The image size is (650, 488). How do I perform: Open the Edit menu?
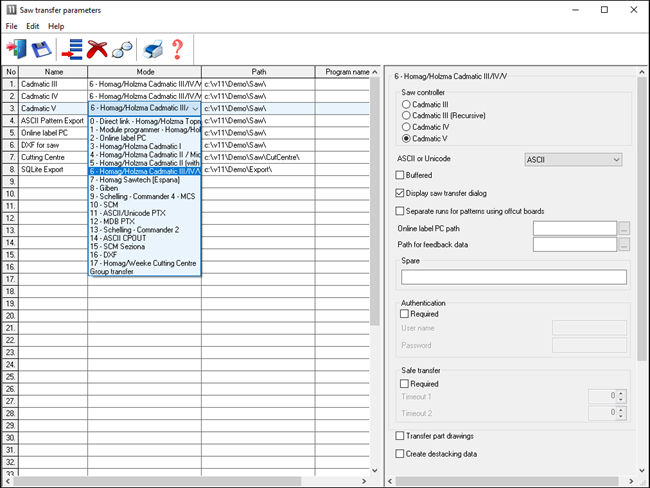33,25
